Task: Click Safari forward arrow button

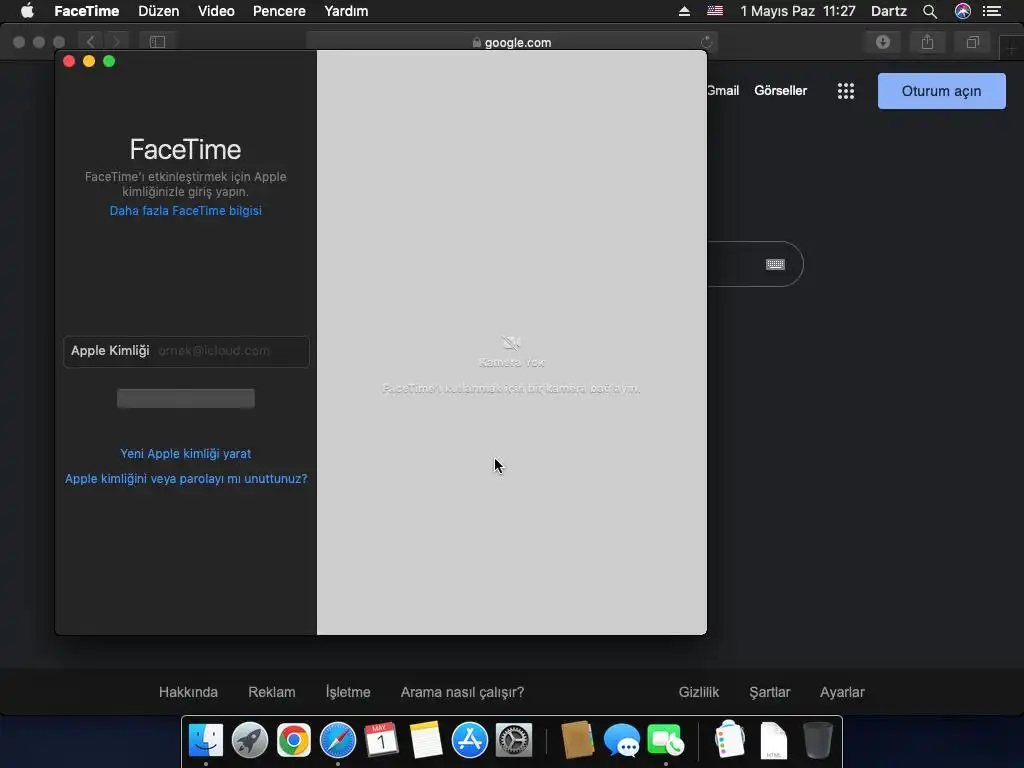Action: click(117, 42)
